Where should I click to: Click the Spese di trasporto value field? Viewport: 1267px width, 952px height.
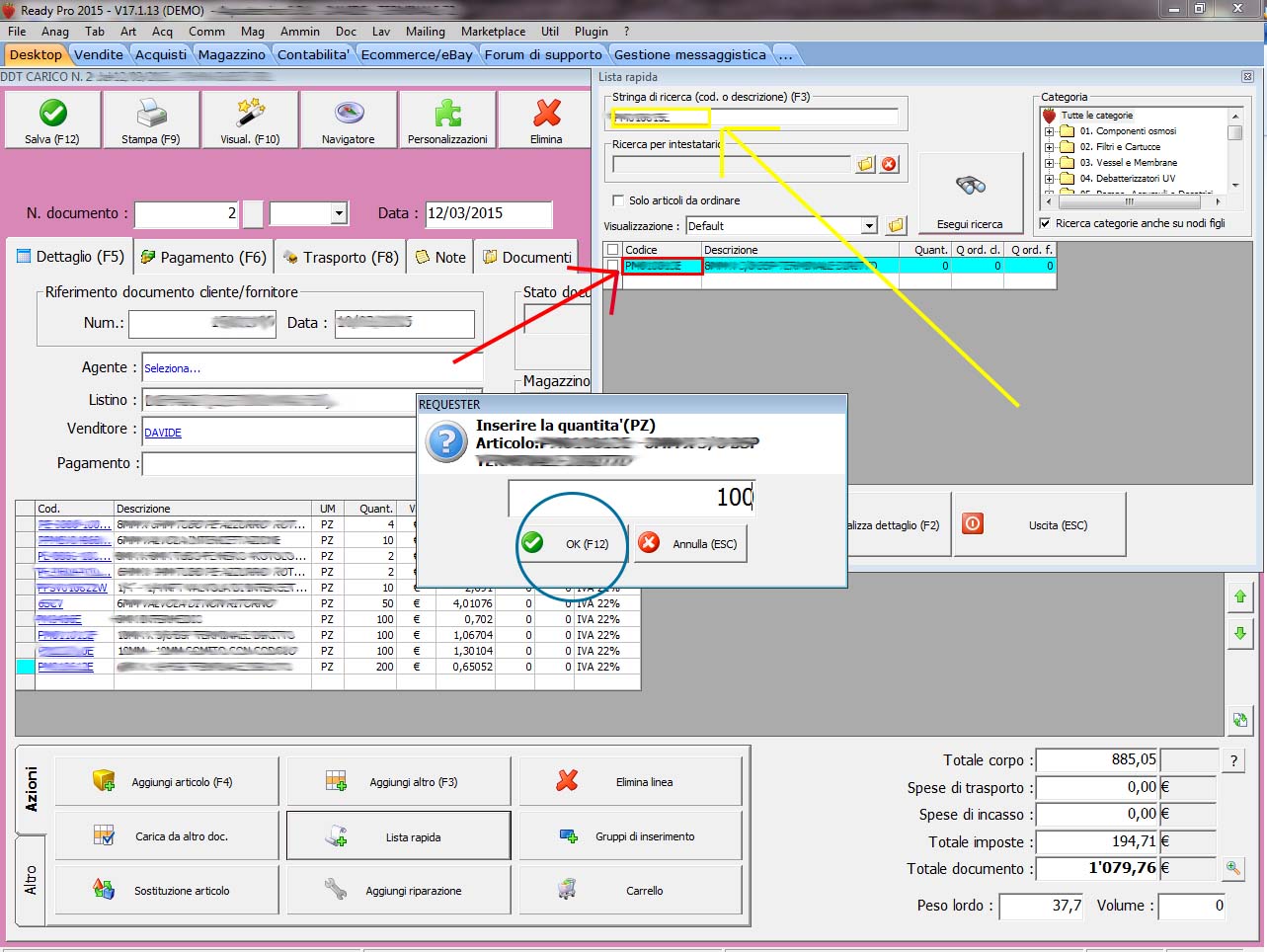[1097, 787]
